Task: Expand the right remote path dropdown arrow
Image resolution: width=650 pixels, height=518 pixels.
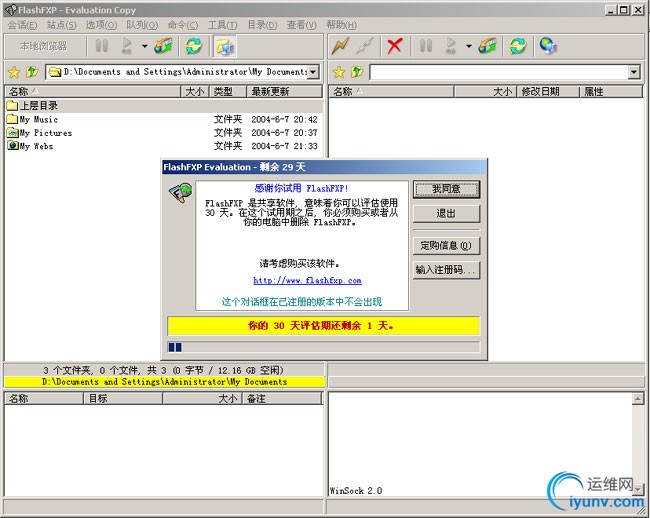Action: (x=634, y=72)
